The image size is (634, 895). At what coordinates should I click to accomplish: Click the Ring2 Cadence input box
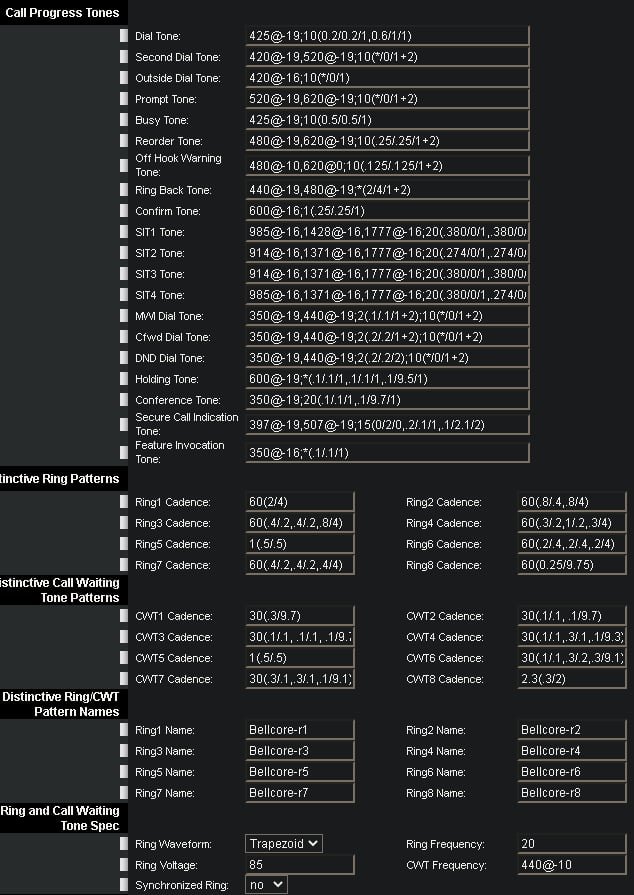[572, 502]
